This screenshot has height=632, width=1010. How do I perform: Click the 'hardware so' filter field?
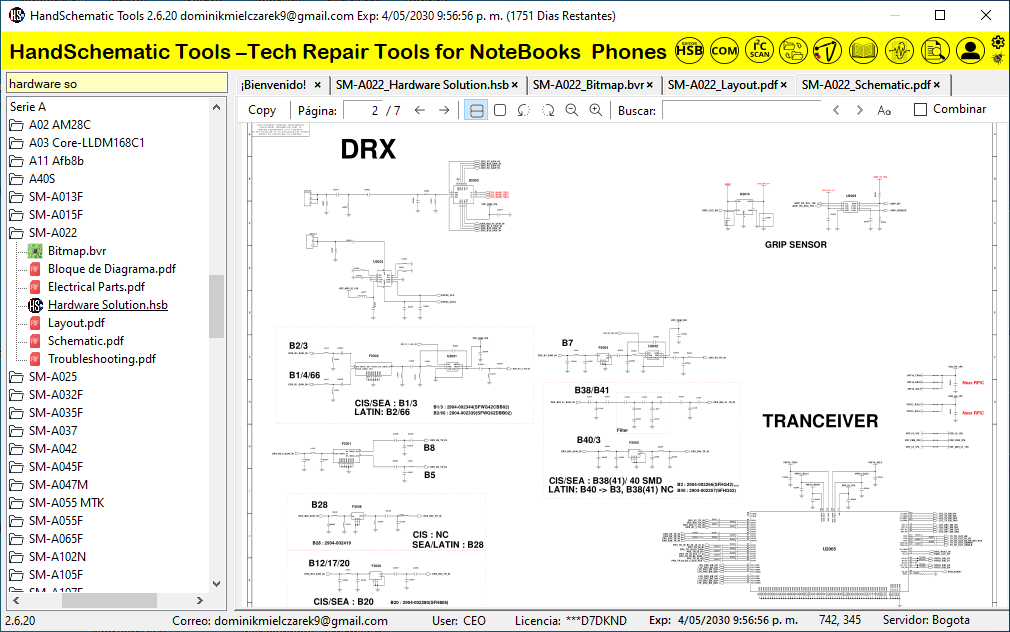117,83
